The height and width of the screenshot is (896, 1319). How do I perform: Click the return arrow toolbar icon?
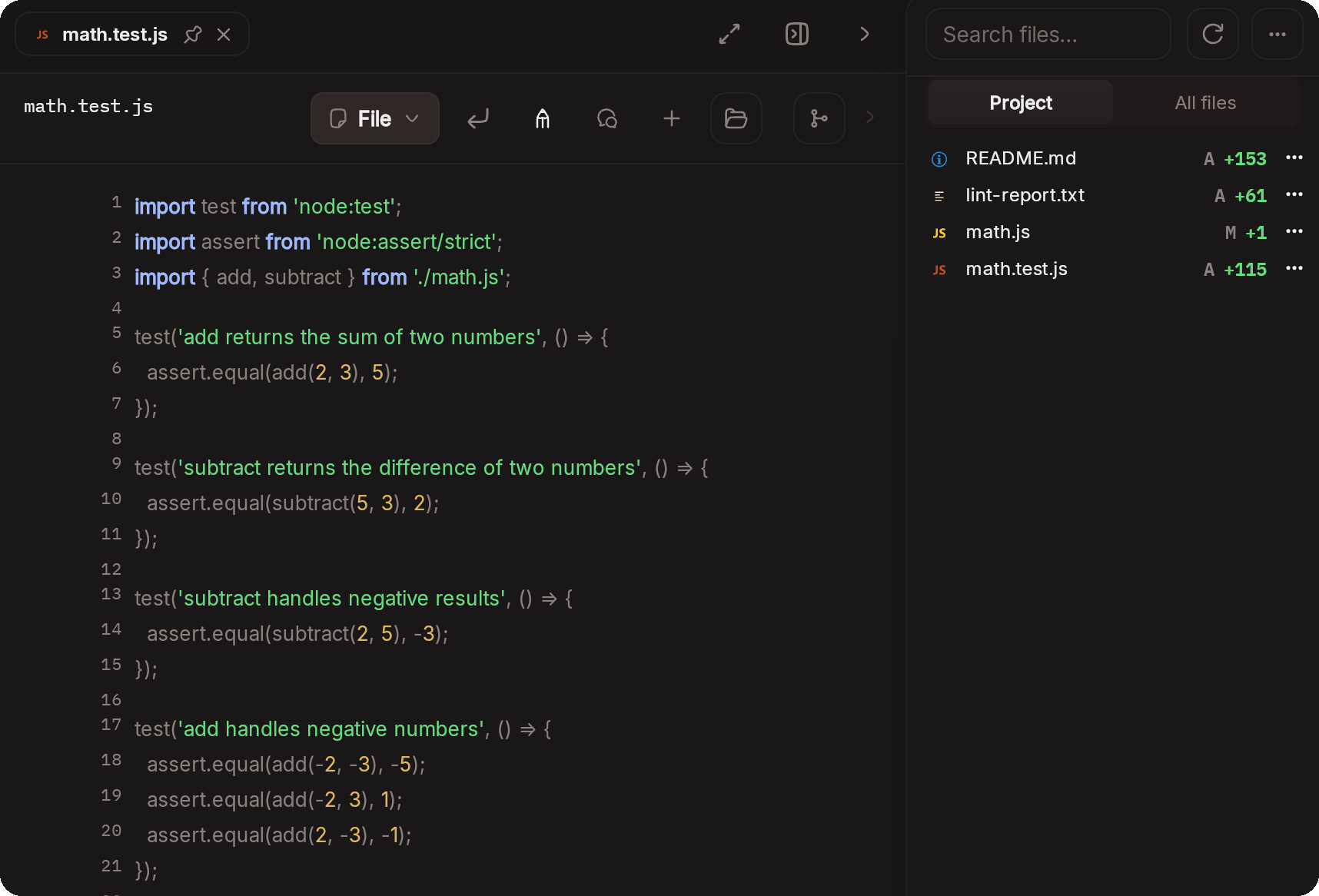(478, 118)
